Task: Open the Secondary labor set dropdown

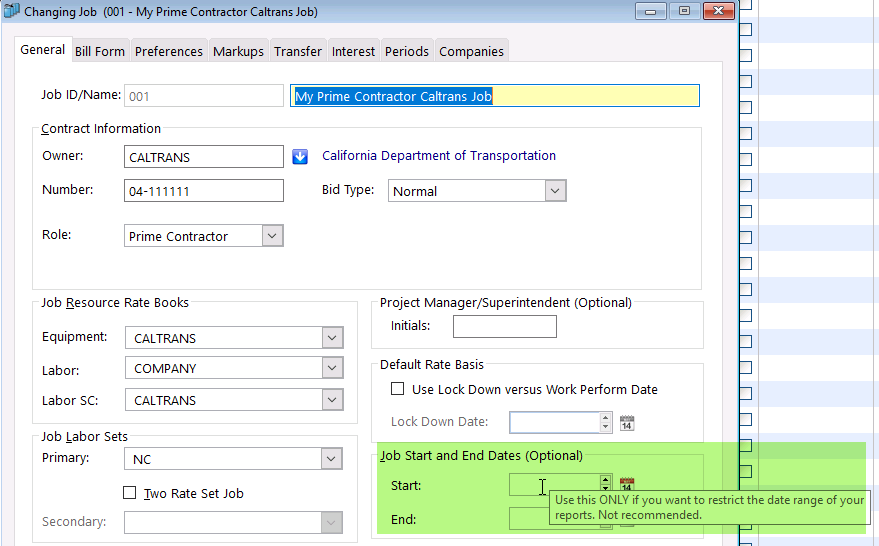Action: (x=331, y=522)
